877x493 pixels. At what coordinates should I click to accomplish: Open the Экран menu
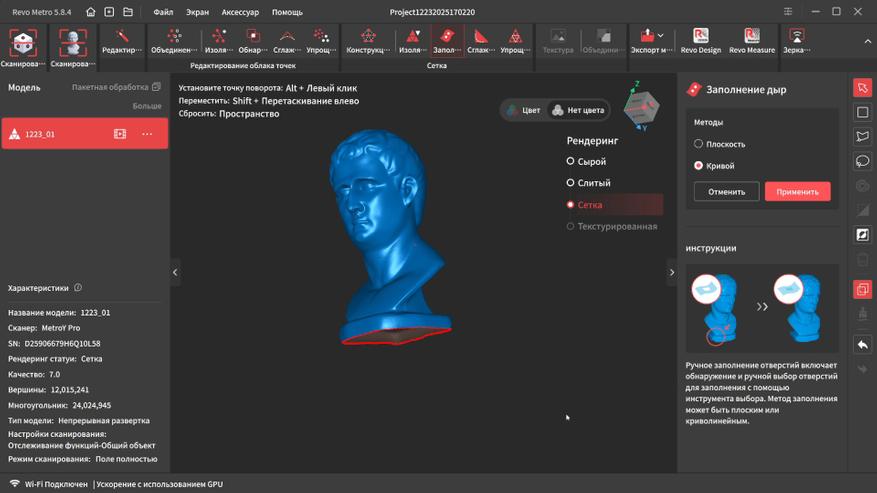(197, 12)
